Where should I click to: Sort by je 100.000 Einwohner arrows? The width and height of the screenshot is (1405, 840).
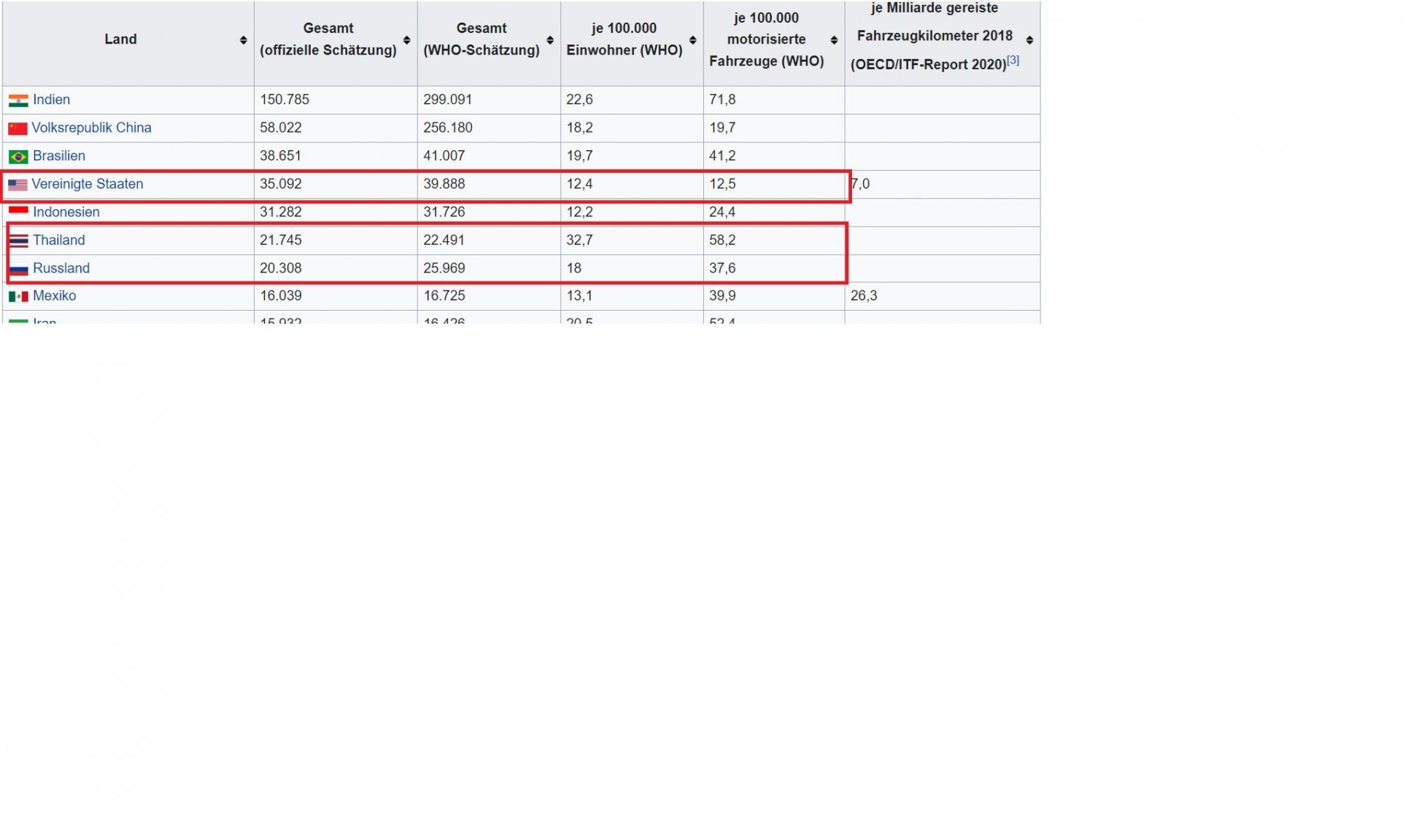point(692,40)
